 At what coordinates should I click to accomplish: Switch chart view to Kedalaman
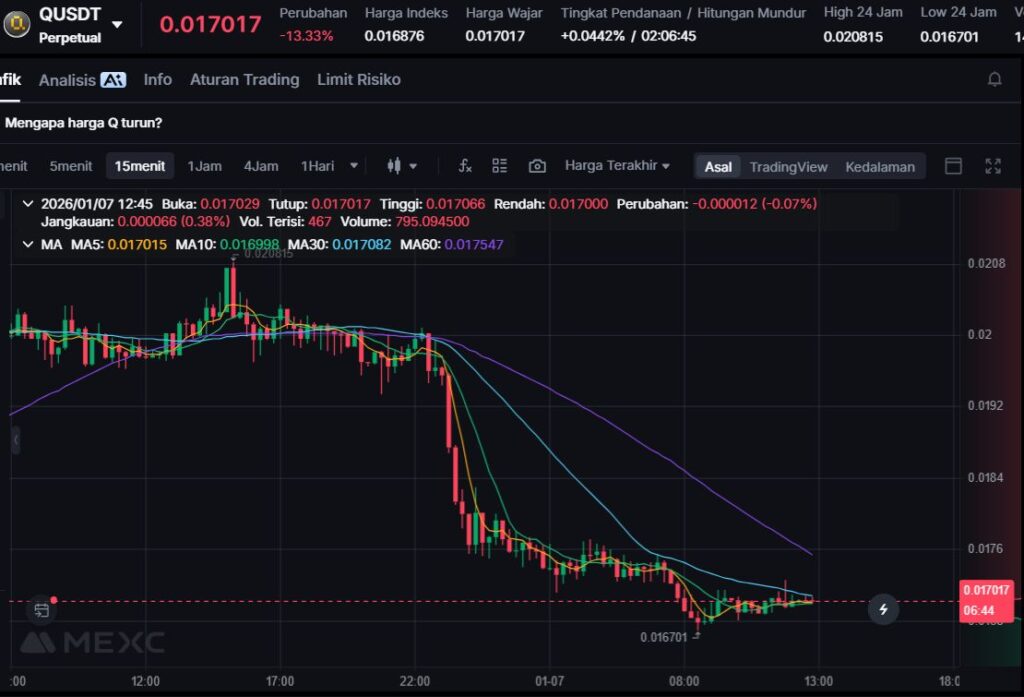point(879,167)
